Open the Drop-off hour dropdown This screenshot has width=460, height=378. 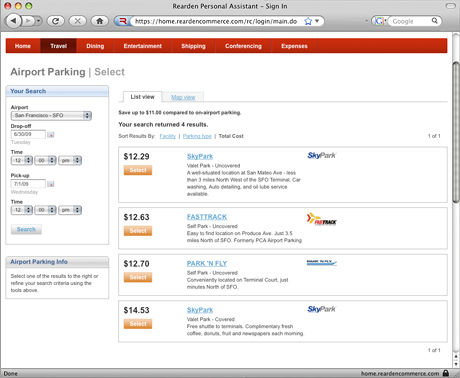tap(22, 160)
